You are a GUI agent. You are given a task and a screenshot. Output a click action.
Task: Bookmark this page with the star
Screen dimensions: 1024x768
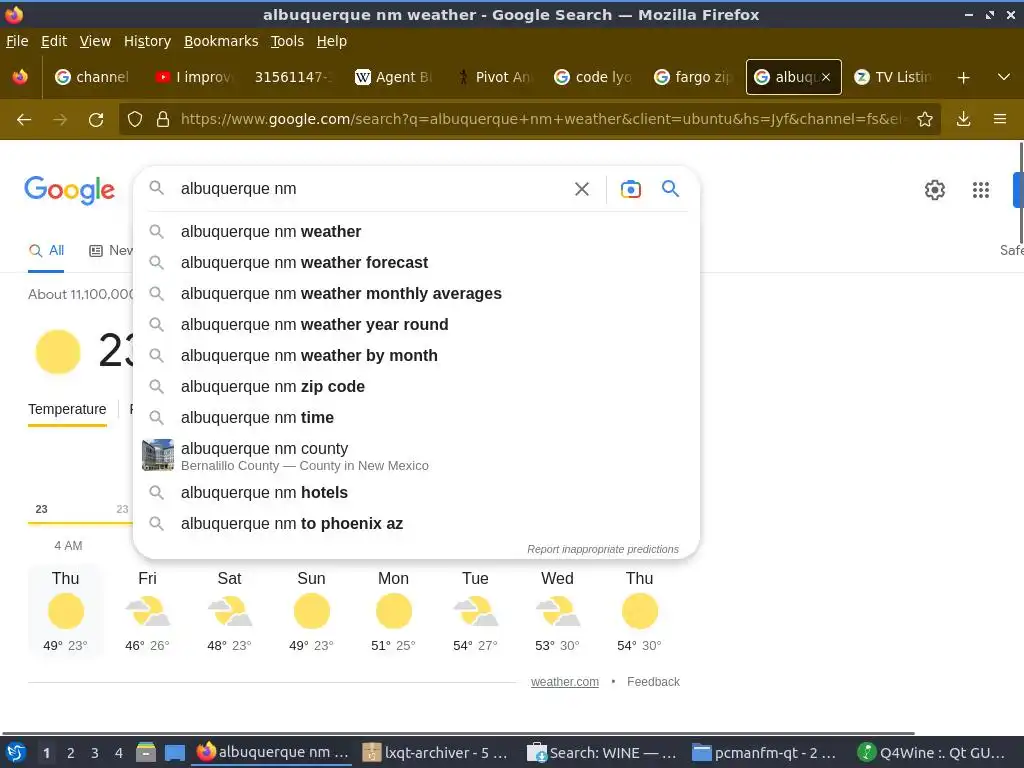pyautogui.click(x=925, y=120)
